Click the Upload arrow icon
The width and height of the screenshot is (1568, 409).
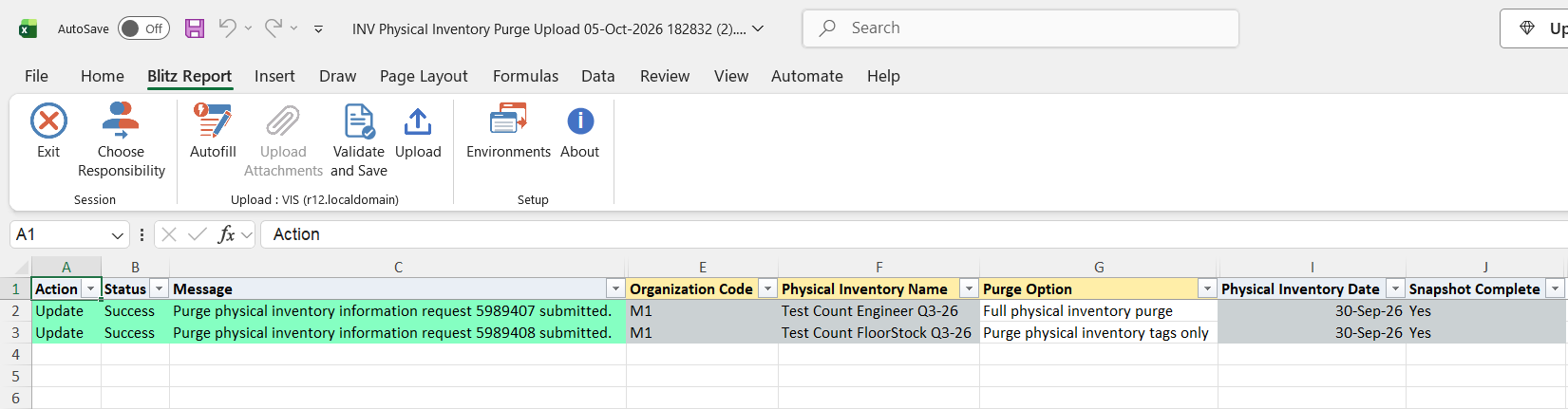(418, 121)
